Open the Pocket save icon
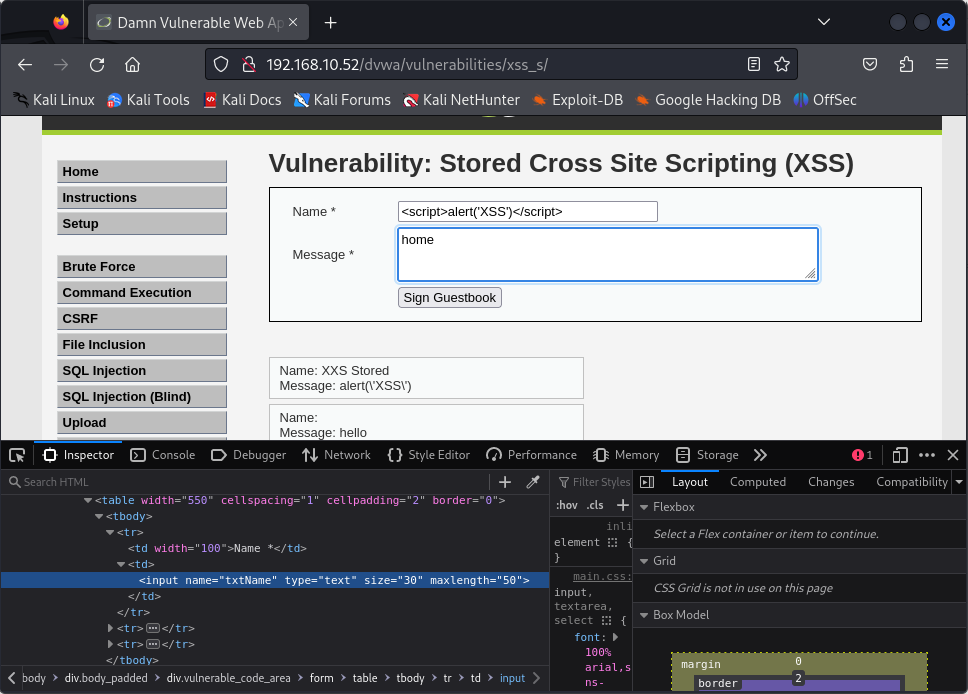968x694 pixels. click(x=870, y=64)
